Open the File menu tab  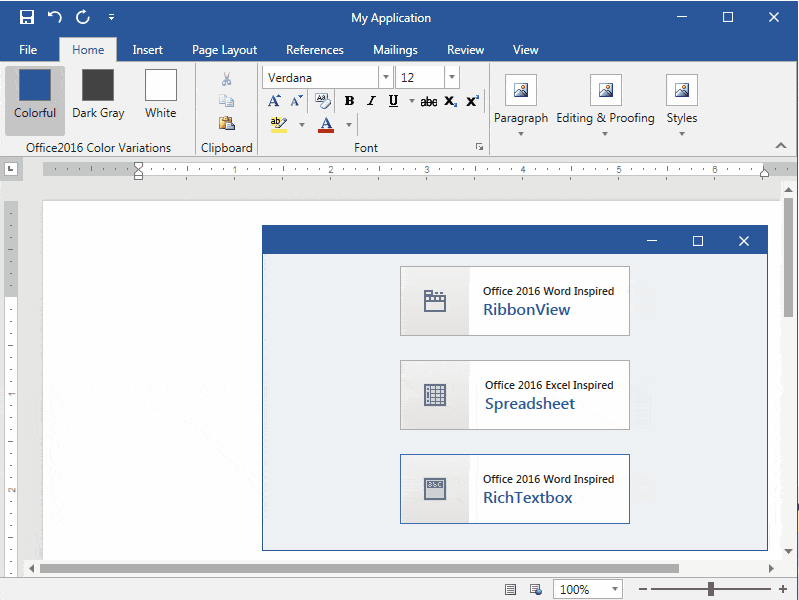(x=28, y=50)
